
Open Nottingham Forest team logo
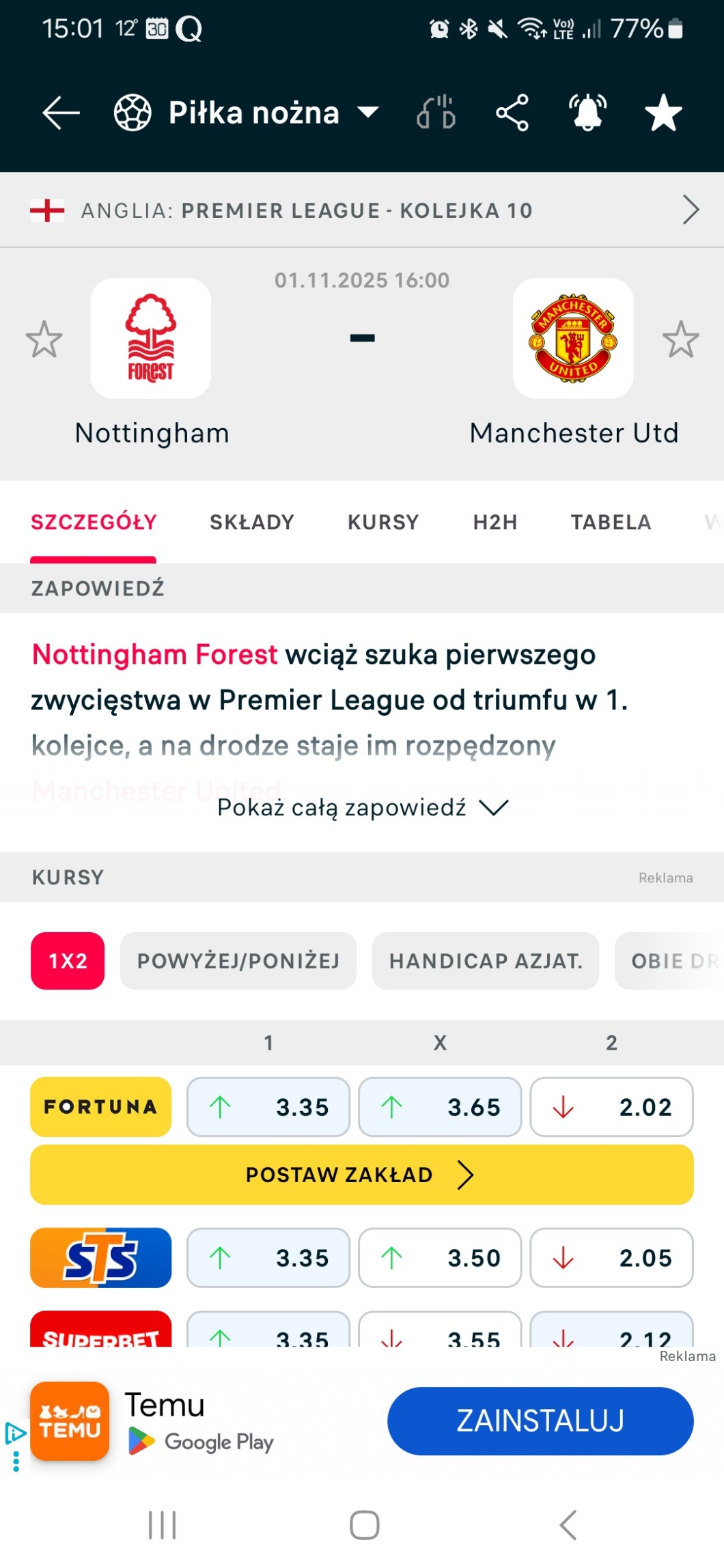coord(151,338)
